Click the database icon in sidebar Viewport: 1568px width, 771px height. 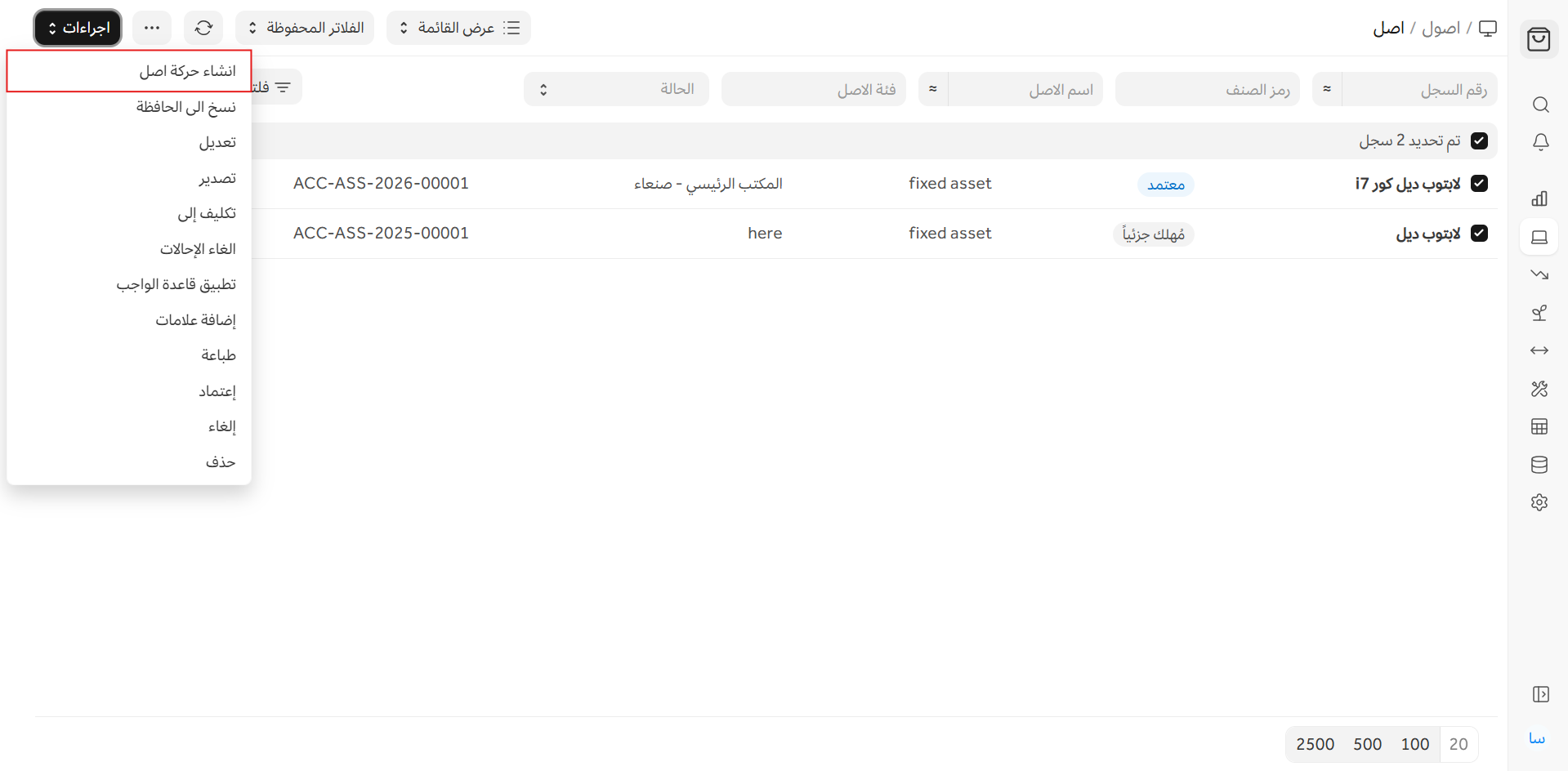point(1539,465)
